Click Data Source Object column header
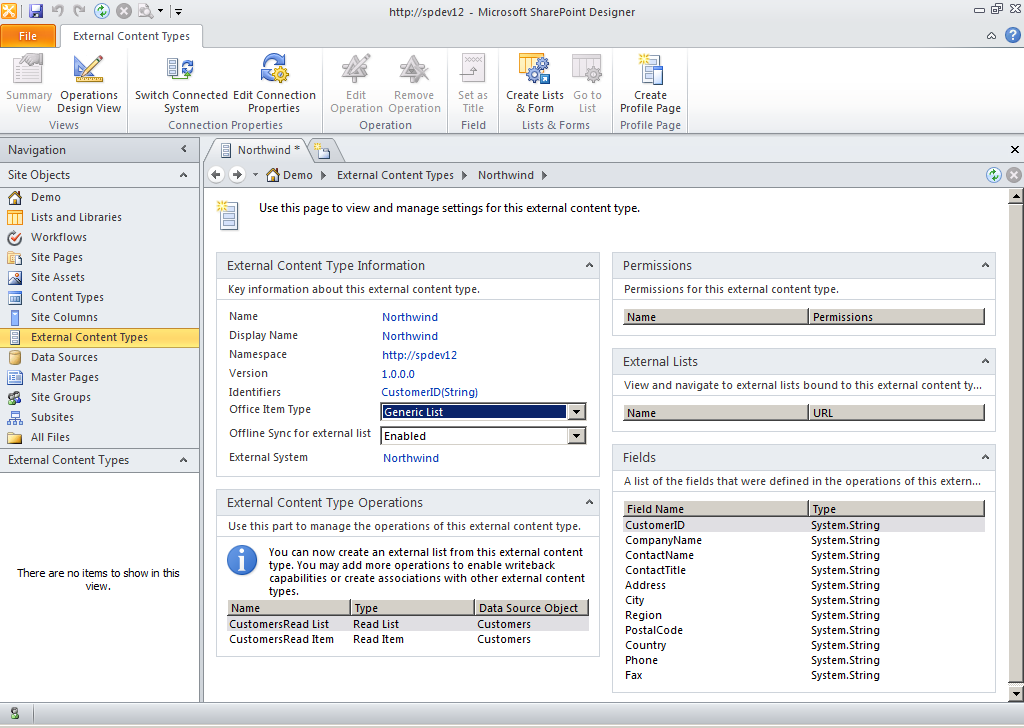 (x=532, y=608)
